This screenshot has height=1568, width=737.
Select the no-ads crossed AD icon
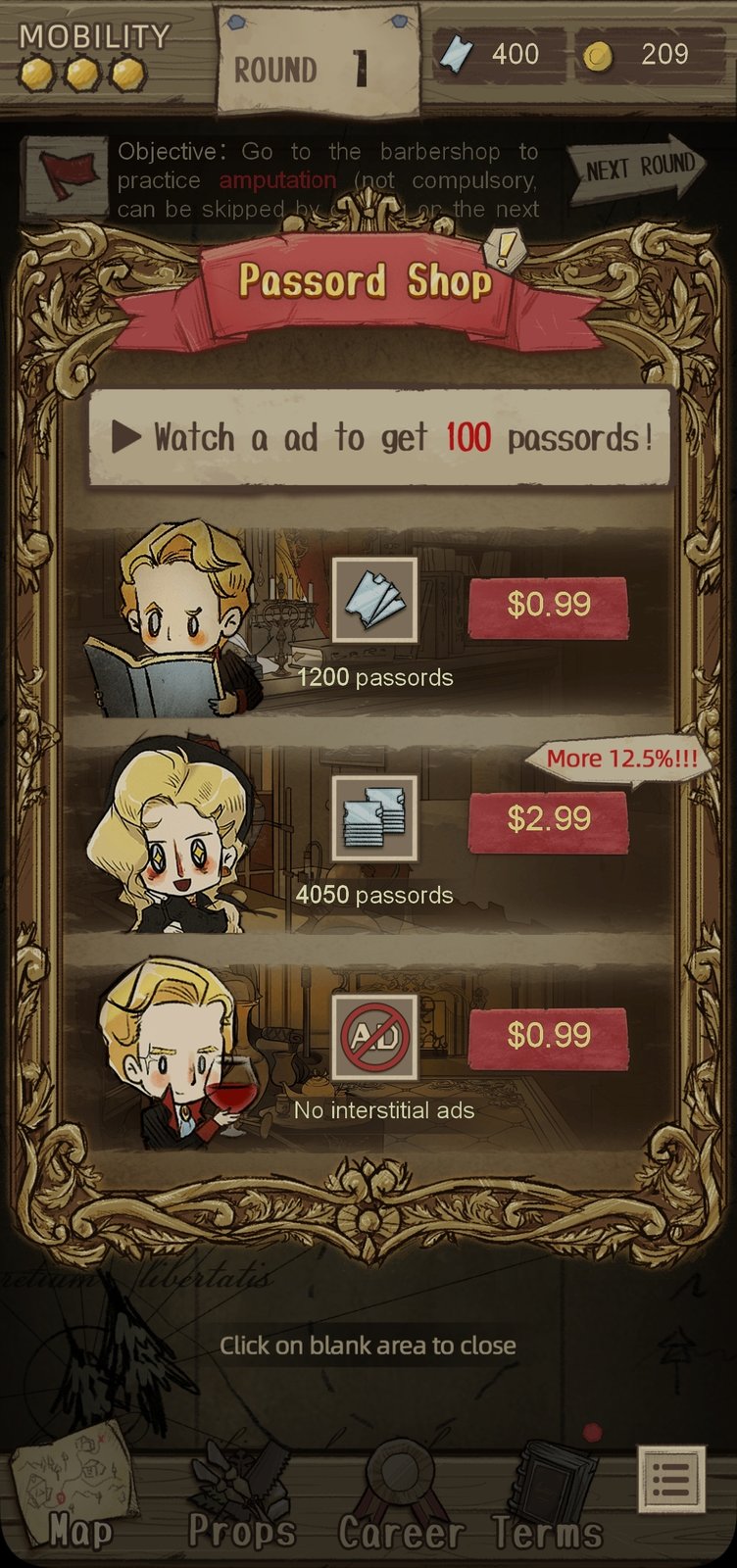(x=375, y=1037)
